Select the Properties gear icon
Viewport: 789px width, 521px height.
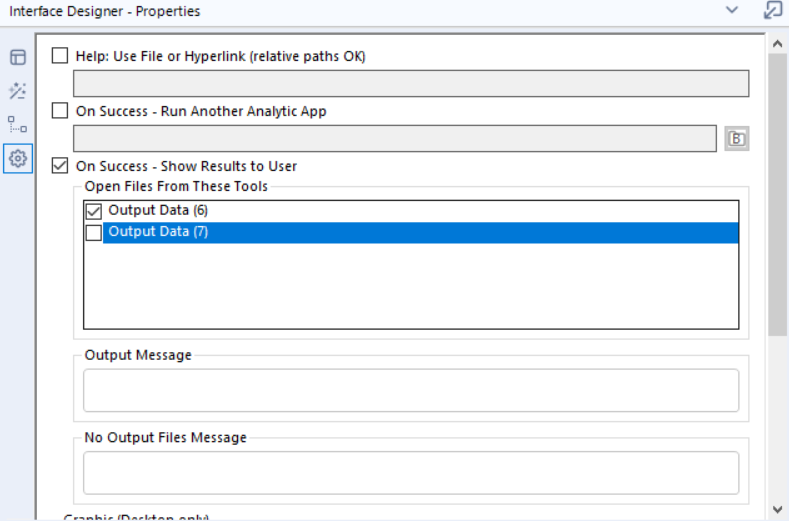coord(18,157)
